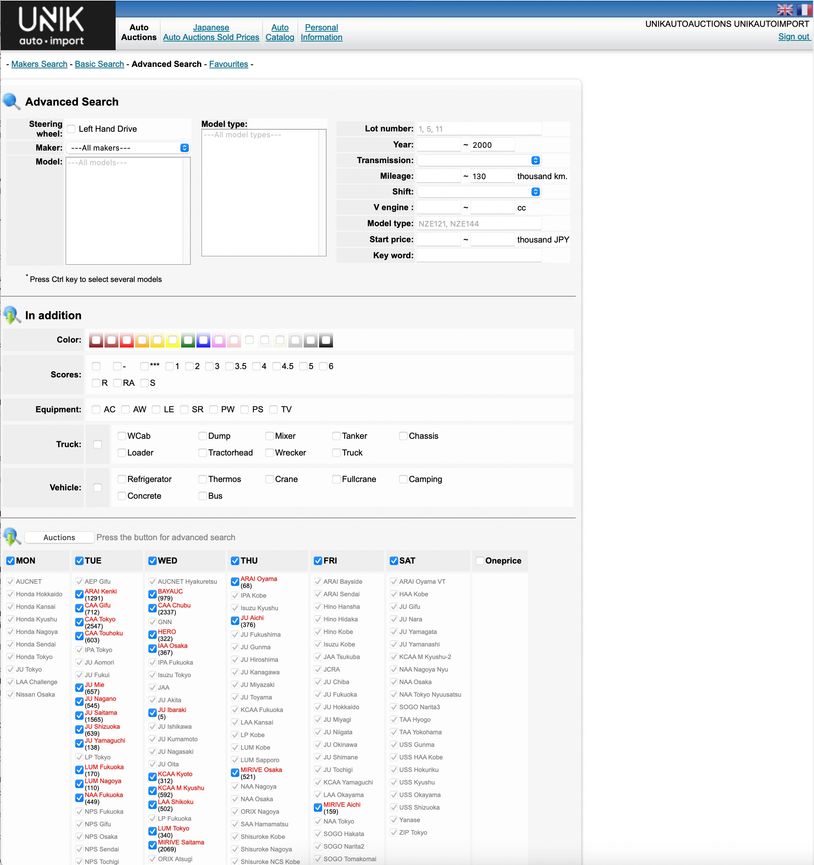
Task: Switch language with the UK flag
Action: pos(785,9)
